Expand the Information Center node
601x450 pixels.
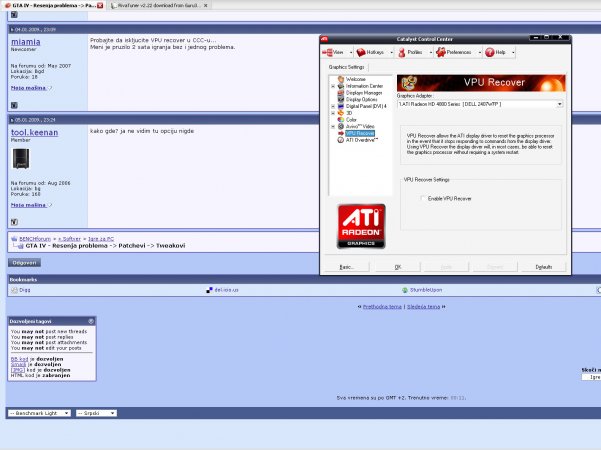(333, 86)
